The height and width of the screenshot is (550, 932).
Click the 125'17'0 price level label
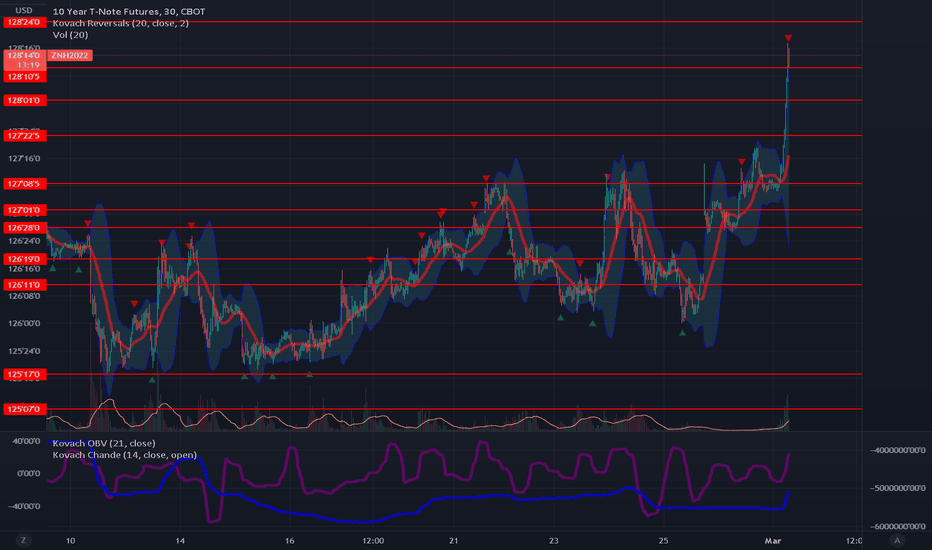24,374
